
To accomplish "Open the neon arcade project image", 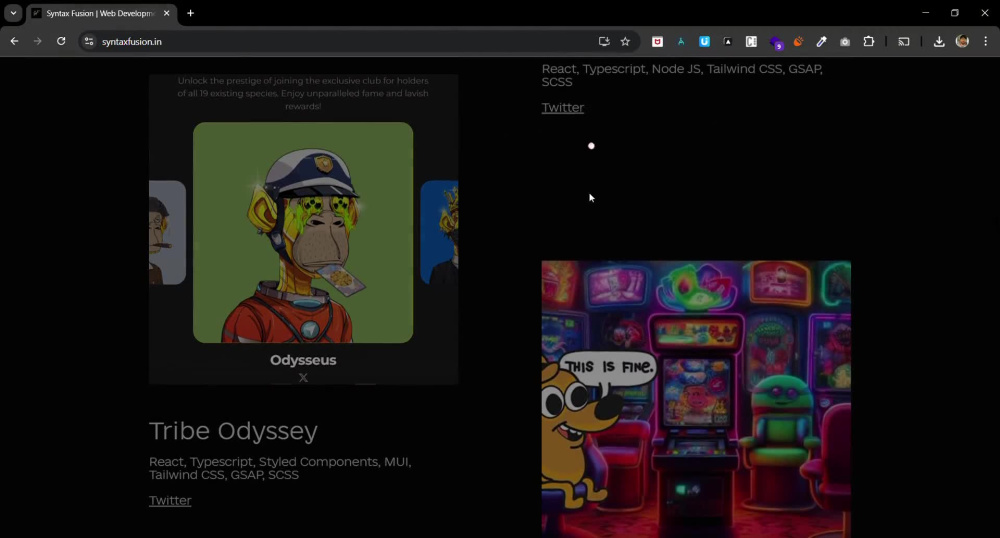I will click(696, 398).
